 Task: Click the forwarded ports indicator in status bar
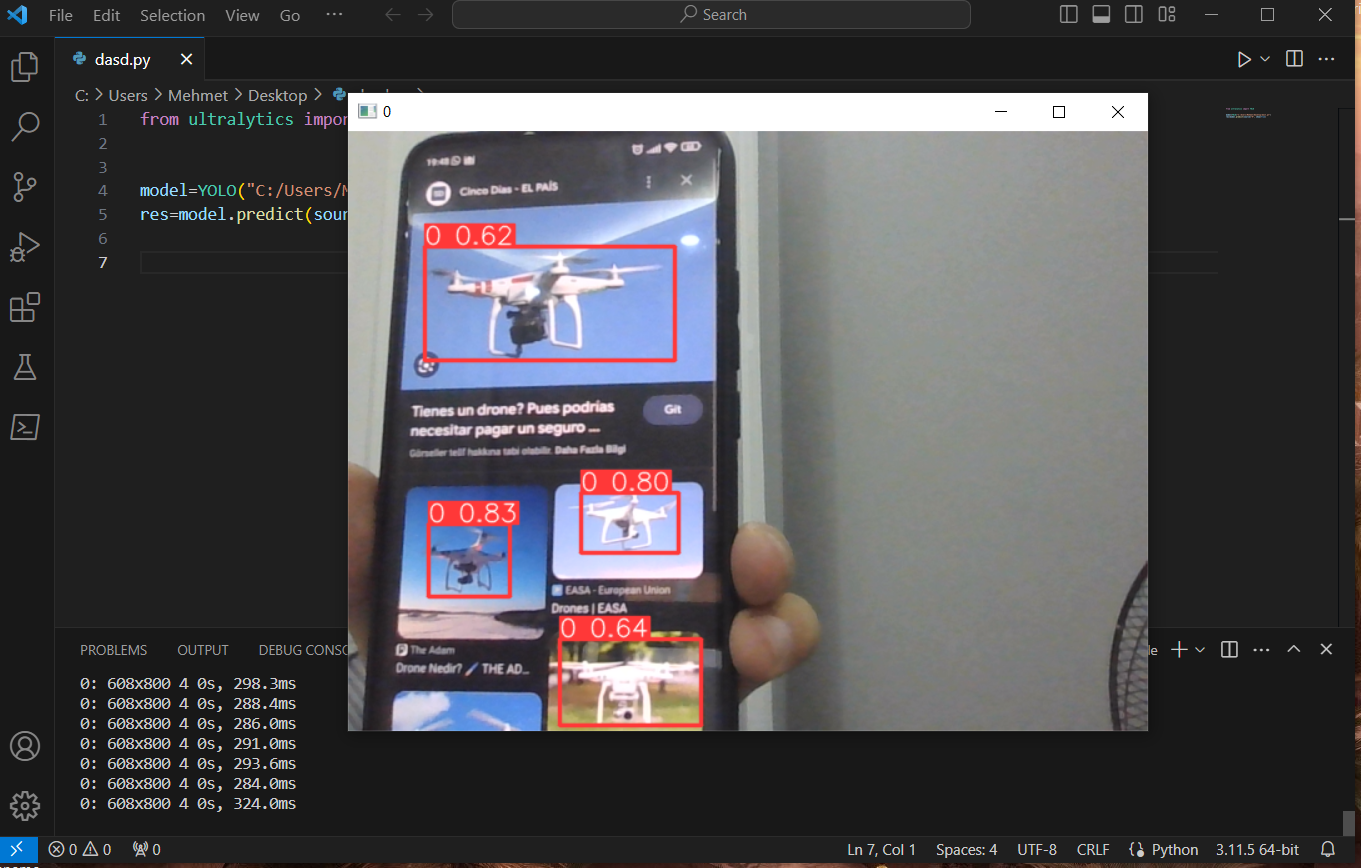tap(146, 849)
